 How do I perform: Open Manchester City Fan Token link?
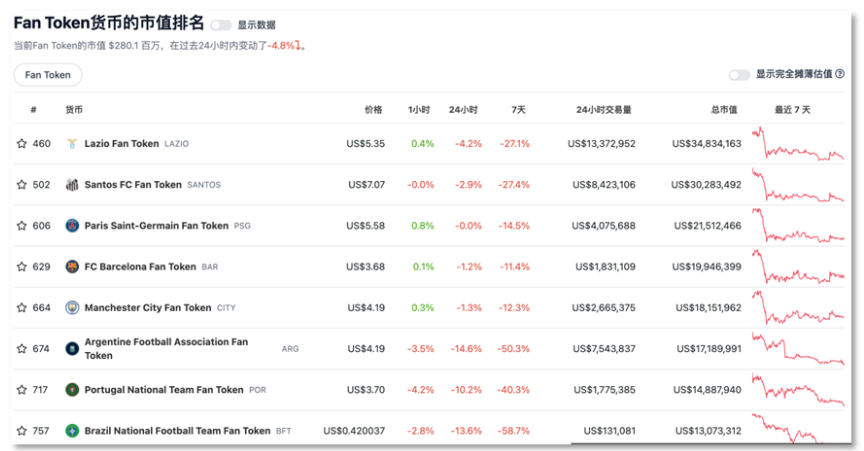[x=148, y=308]
